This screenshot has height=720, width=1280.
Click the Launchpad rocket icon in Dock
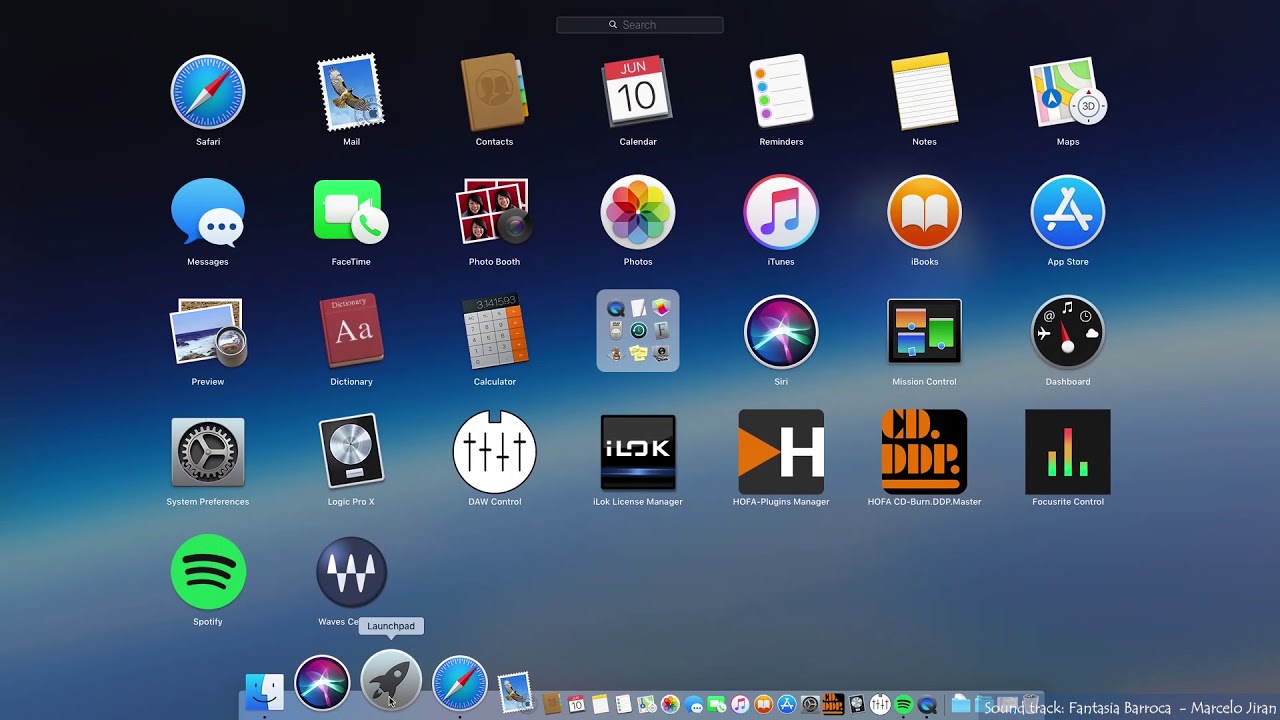tap(391, 680)
